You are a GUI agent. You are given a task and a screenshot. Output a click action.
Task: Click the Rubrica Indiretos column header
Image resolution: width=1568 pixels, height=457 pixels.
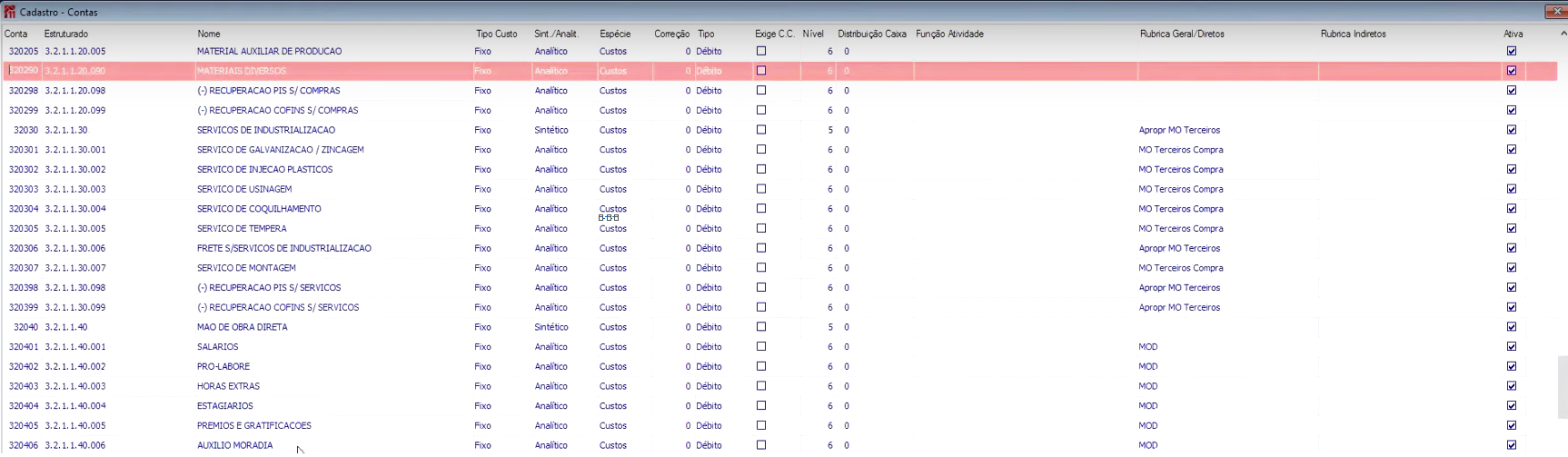(1353, 34)
